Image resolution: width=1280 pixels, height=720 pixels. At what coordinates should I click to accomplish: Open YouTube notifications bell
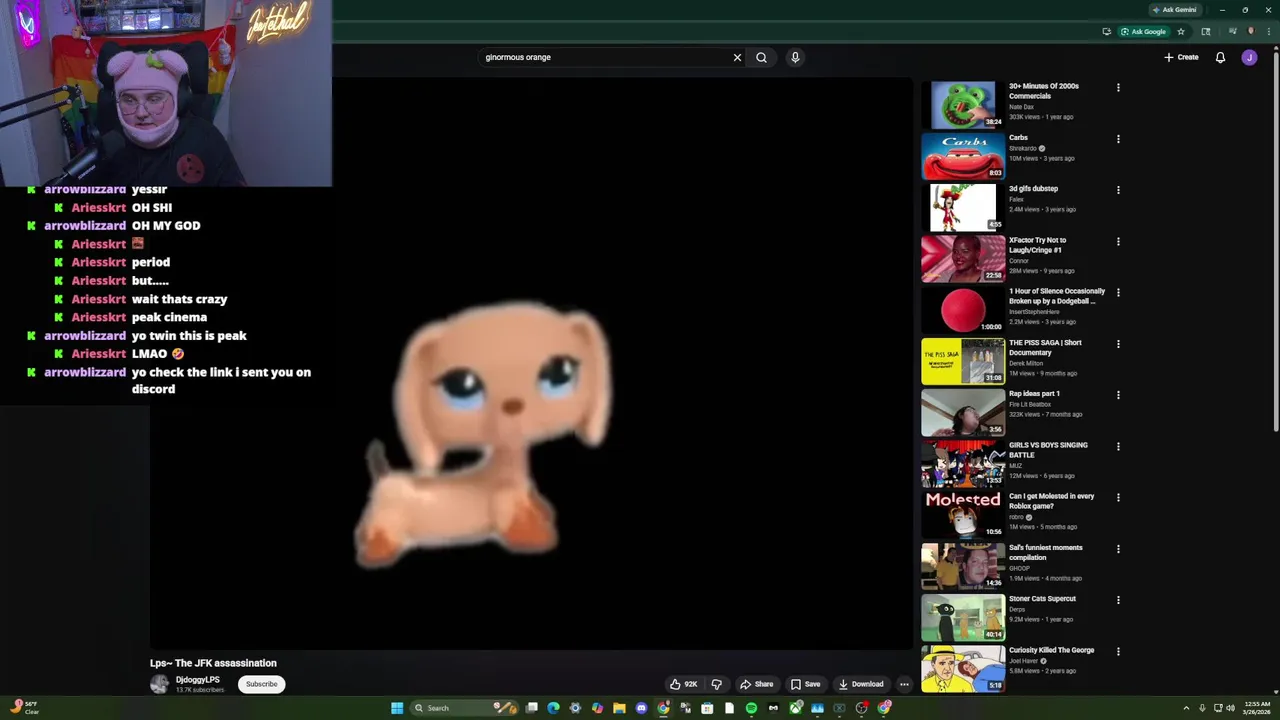click(1220, 57)
